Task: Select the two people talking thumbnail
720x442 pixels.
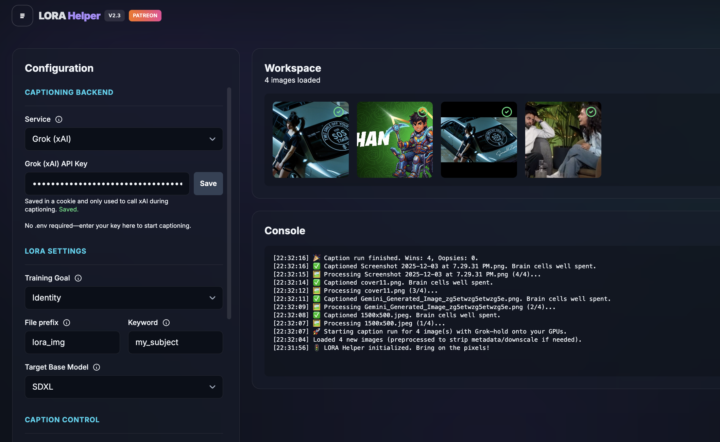Action: [x=563, y=140]
